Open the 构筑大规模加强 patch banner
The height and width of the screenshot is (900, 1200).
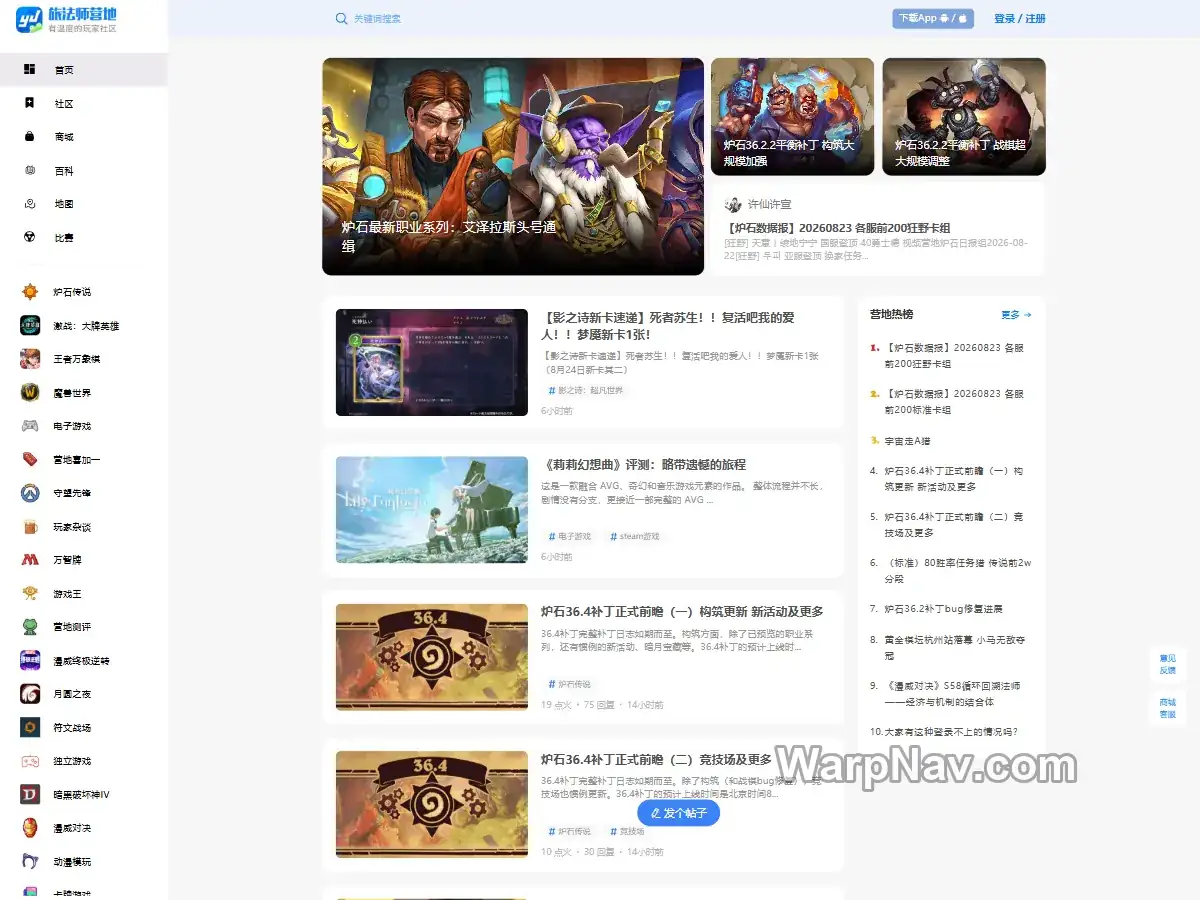(x=792, y=116)
